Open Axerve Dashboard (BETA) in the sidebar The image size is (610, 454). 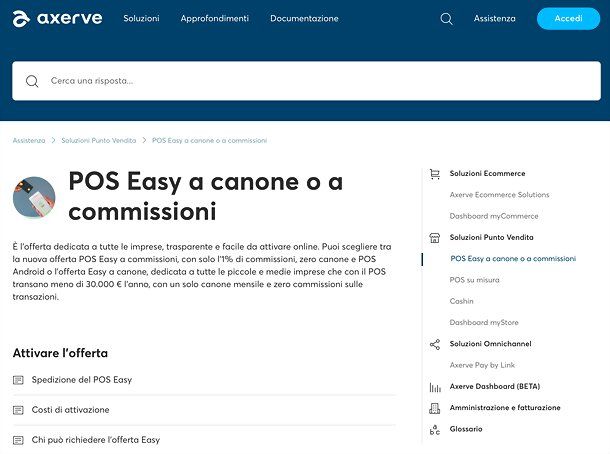pyautogui.click(x=495, y=386)
